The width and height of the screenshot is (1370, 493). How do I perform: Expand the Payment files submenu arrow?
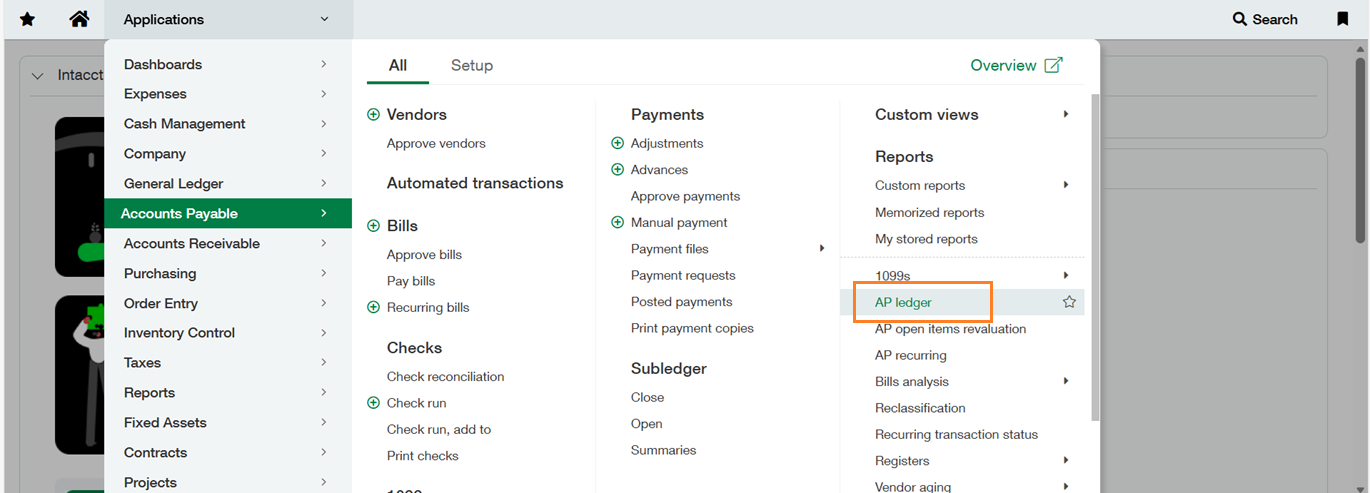pos(822,249)
